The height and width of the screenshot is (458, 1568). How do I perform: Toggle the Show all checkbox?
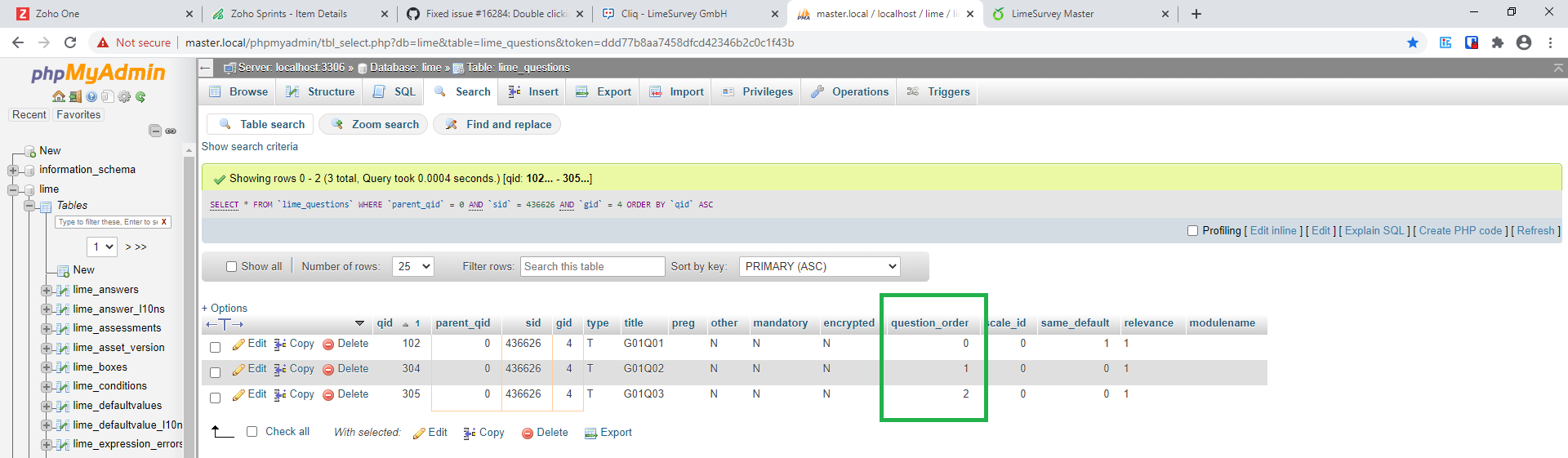pos(231,266)
